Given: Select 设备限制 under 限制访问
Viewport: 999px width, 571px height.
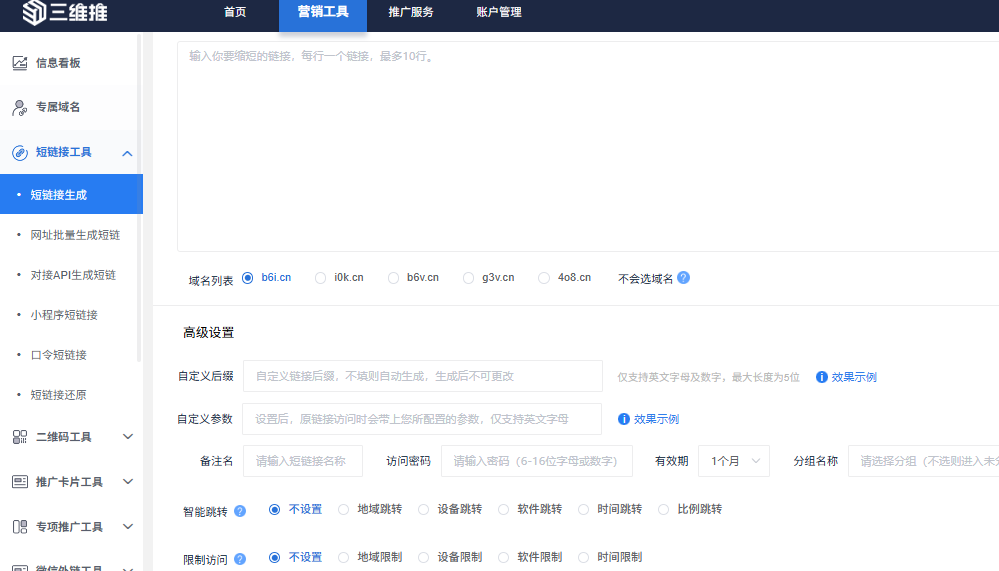Looking at the screenshot, I should pyautogui.click(x=425, y=558).
